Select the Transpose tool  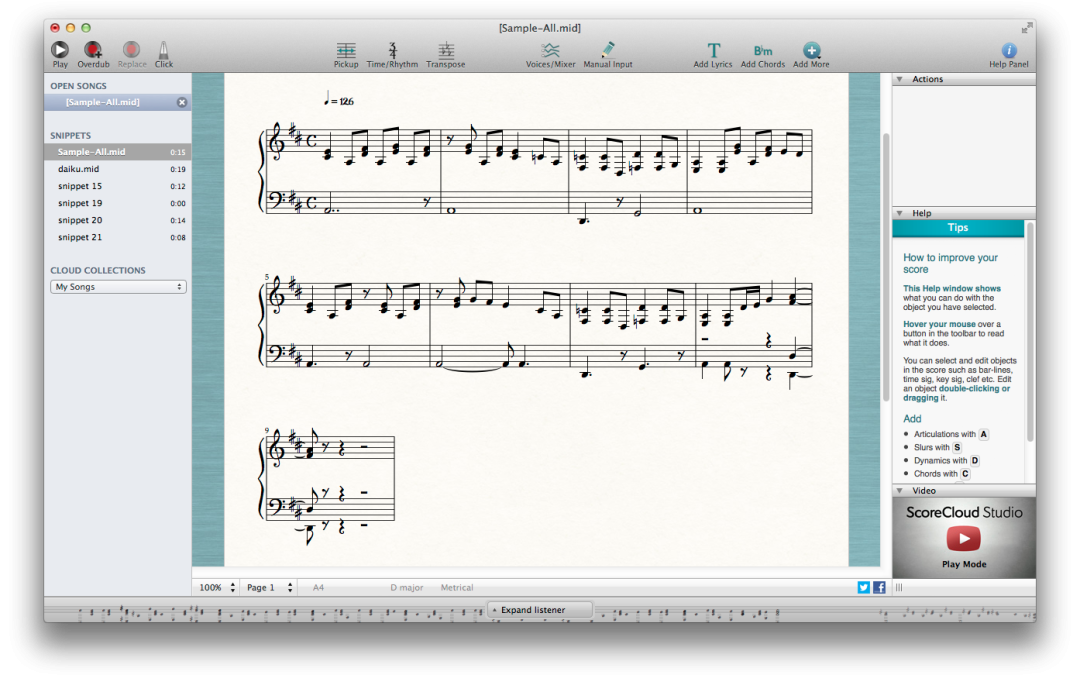[x=446, y=50]
